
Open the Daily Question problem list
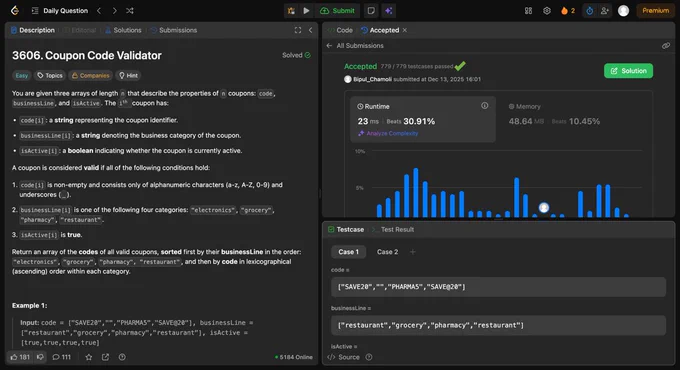[60, 10]
